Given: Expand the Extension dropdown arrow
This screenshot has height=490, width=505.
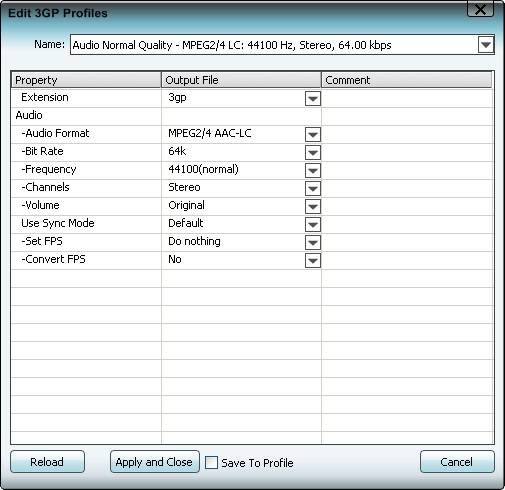Looking at the screenshot, I should [x=313, y=99].
